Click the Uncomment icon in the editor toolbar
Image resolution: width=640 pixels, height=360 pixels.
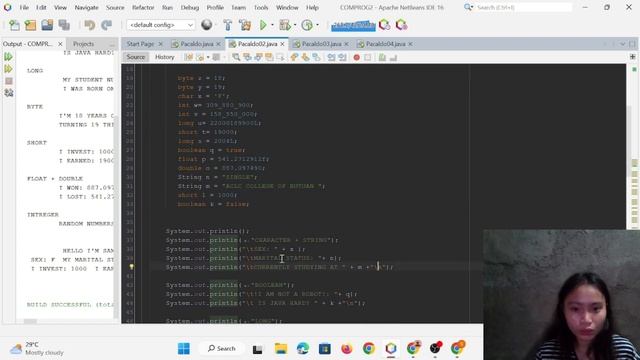393,58
